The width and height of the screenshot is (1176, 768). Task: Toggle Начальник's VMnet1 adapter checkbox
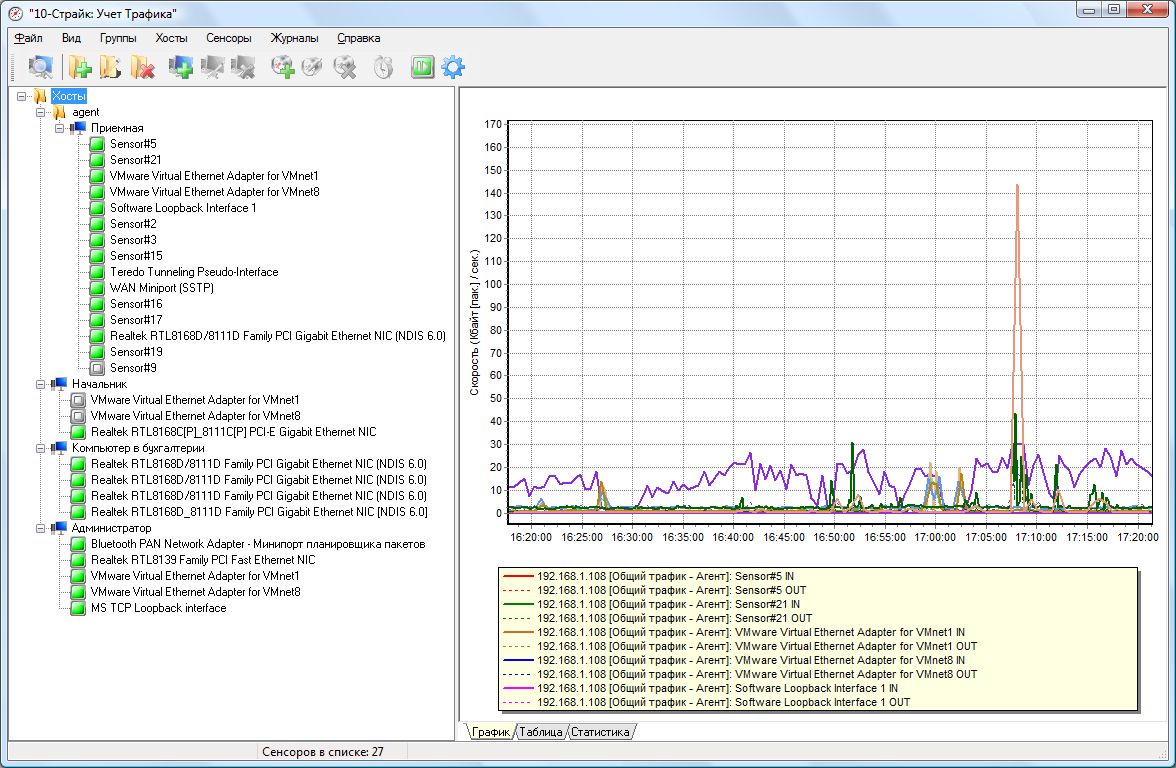[x=78, y=400]
